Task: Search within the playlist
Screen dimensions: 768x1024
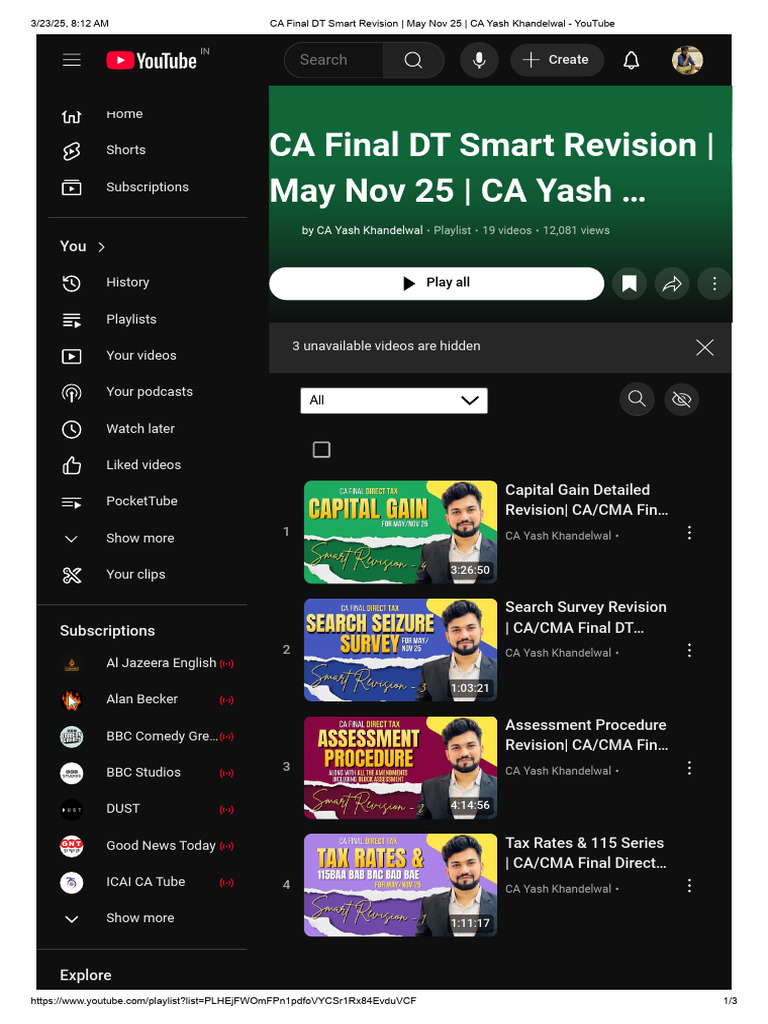Action: pyautogui.click(x=637, y=399)
